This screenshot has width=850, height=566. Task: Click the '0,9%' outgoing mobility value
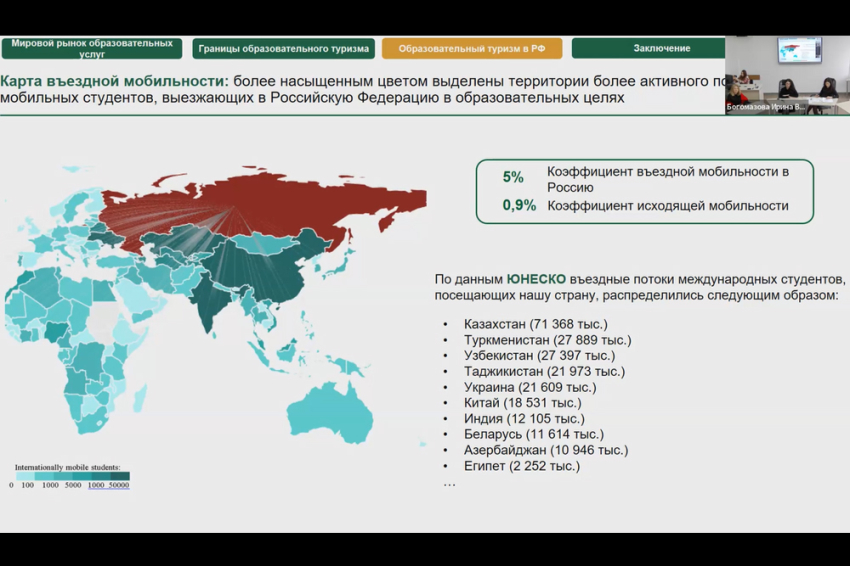point(519,205)
